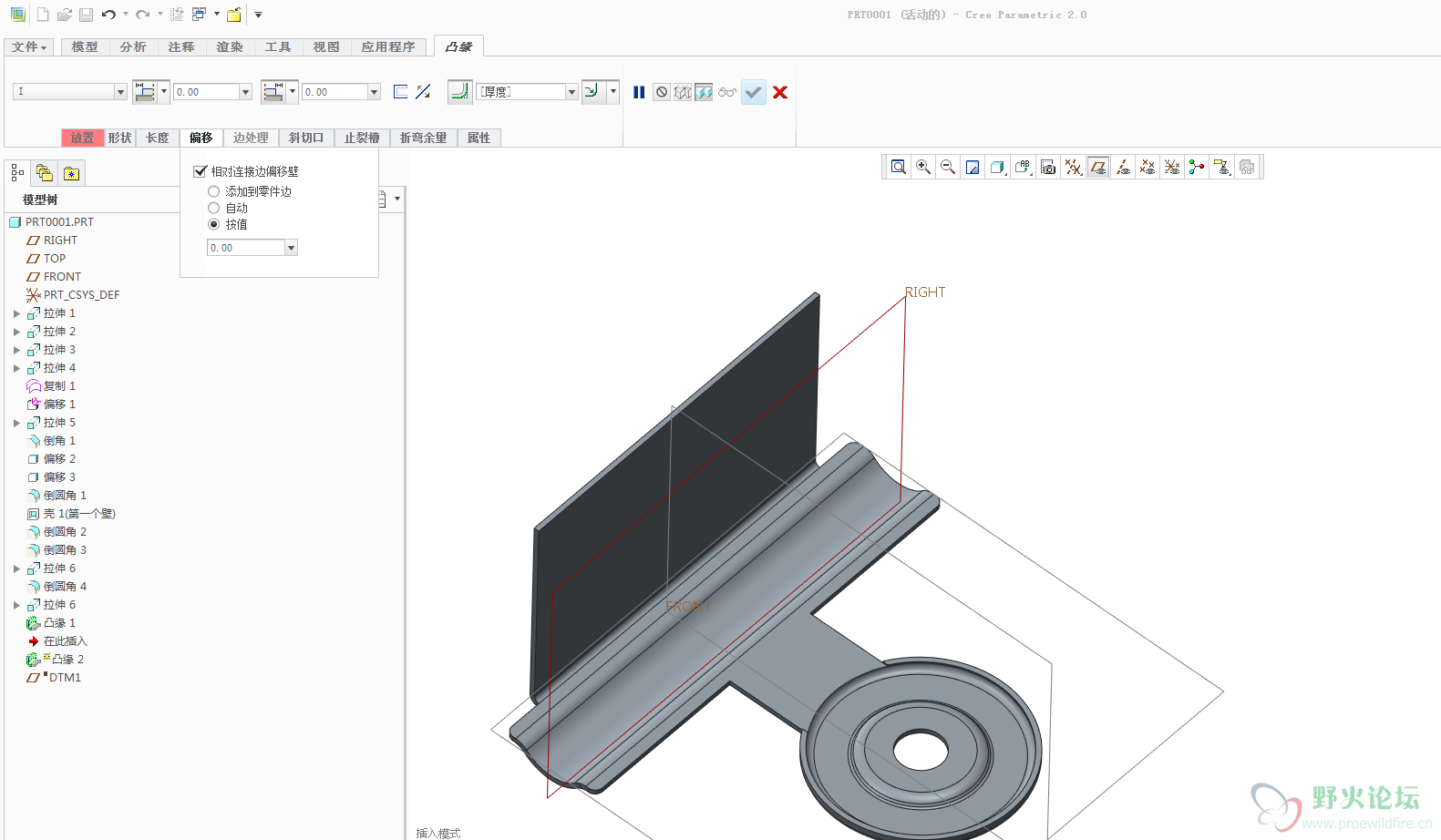1441x840 pixels.
Task: Click the undo arrow in quick access toolbar
Action: pos(108,15)
